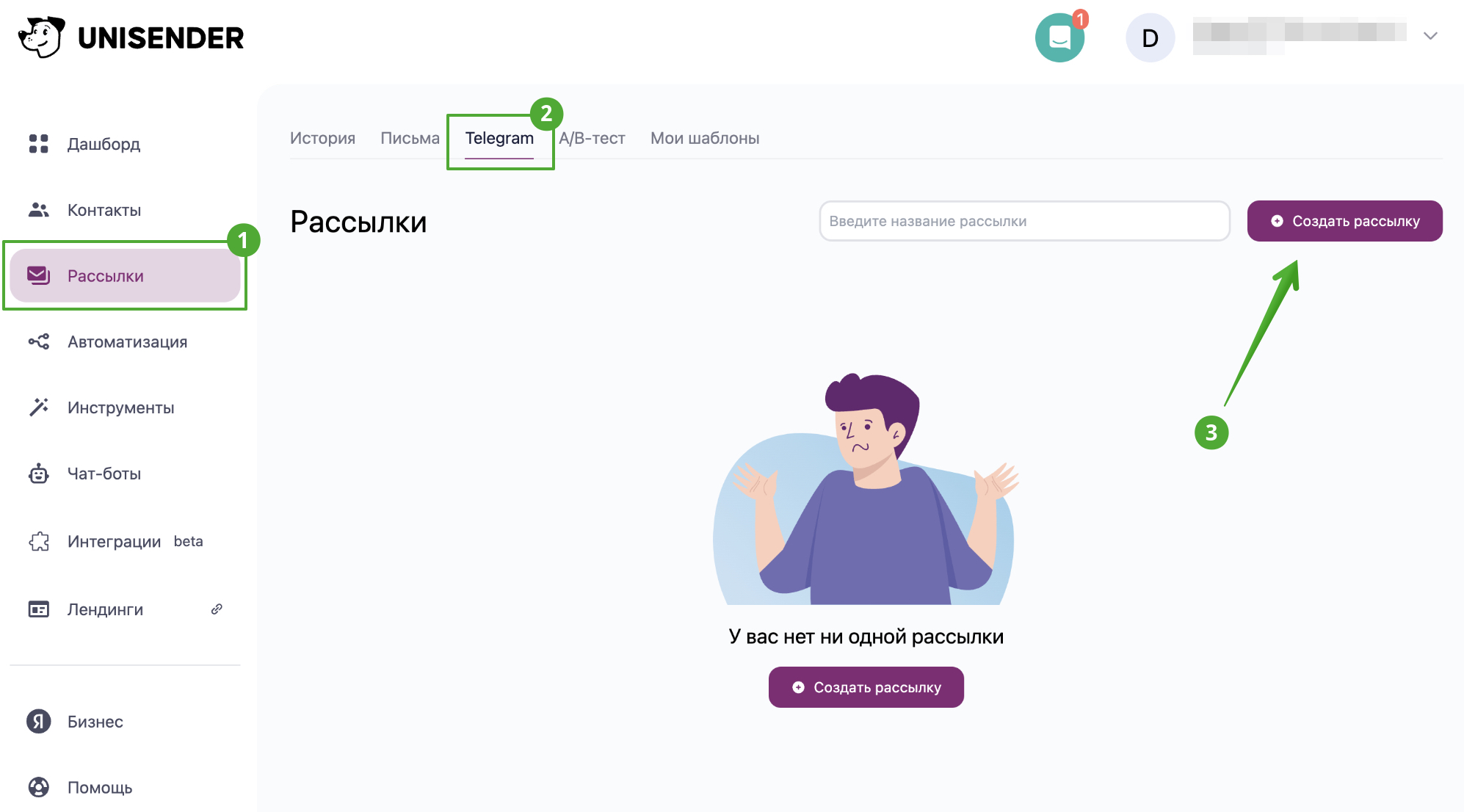The width and height of the screenshot is (1464, 812).
Task: Switch to the Telegram tab
Action: (499, 138)
